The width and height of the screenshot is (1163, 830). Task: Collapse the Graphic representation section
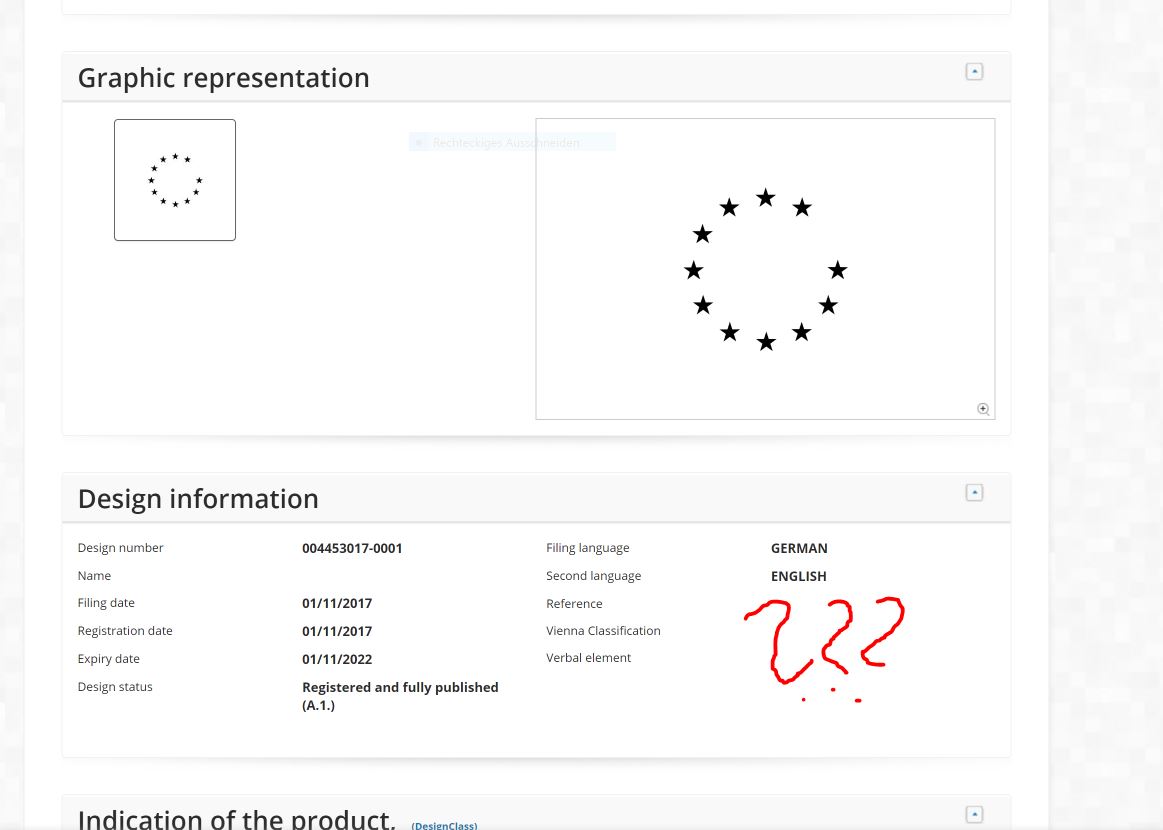[974, 72]
